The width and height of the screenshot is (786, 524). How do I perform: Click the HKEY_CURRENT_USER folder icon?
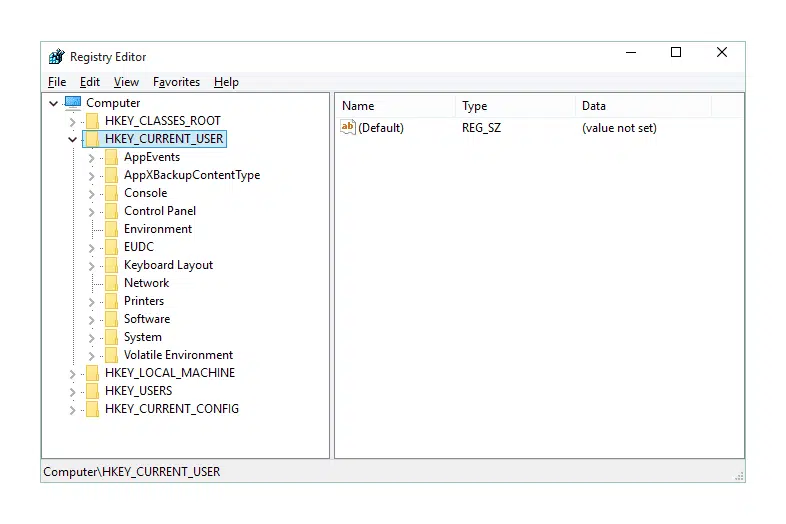click(92, 139)
